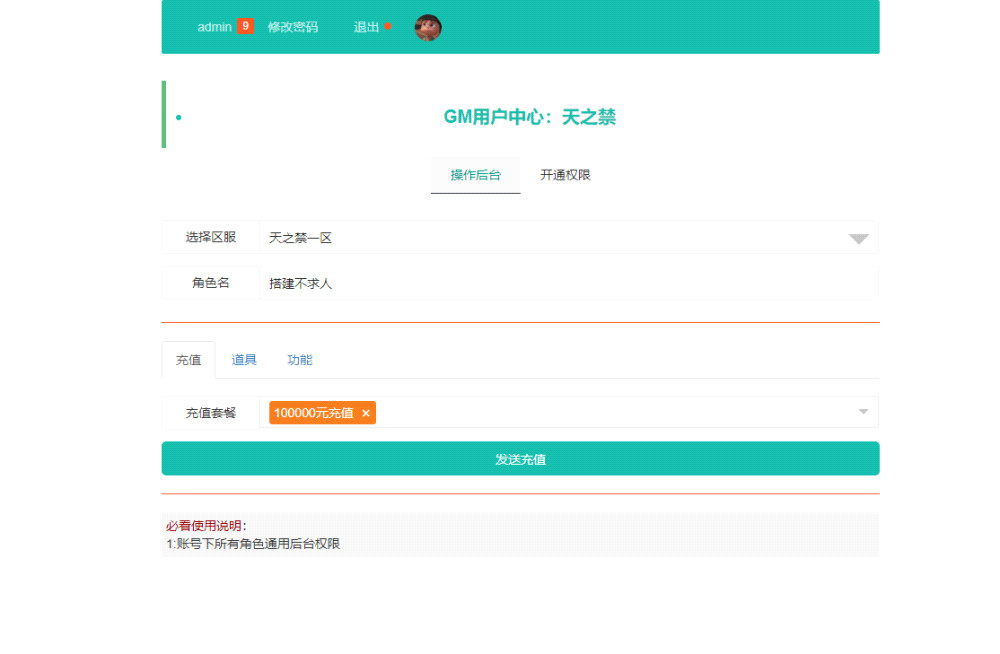Click empty area of 充值套餐 multi-select field

tap(610, 412)
